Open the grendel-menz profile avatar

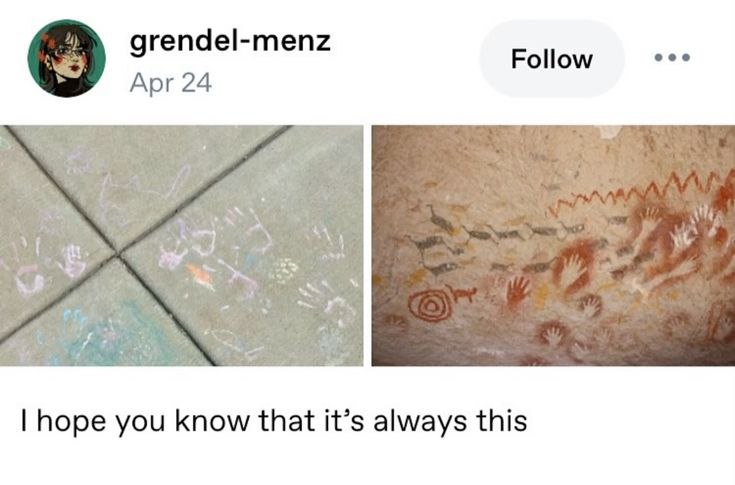(x=67, y=58)
